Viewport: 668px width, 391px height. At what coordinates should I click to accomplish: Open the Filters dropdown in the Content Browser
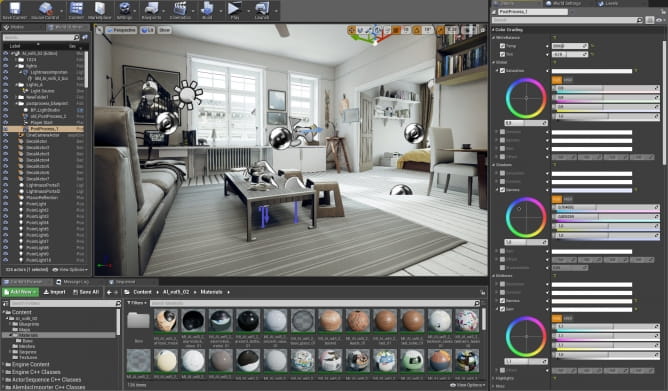coord(137,303)
